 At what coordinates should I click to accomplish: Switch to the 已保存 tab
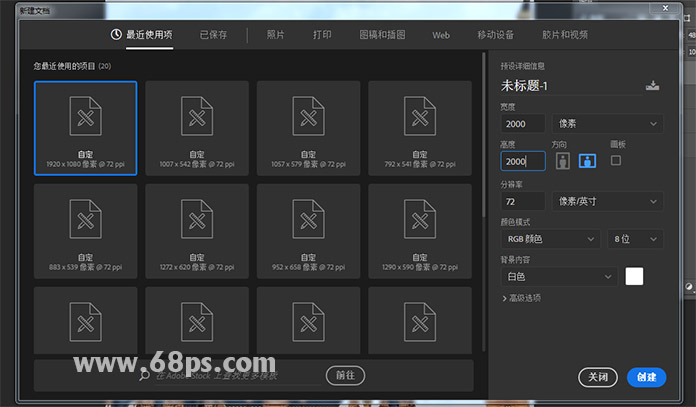pyautogui.click(x=213, y=34)
